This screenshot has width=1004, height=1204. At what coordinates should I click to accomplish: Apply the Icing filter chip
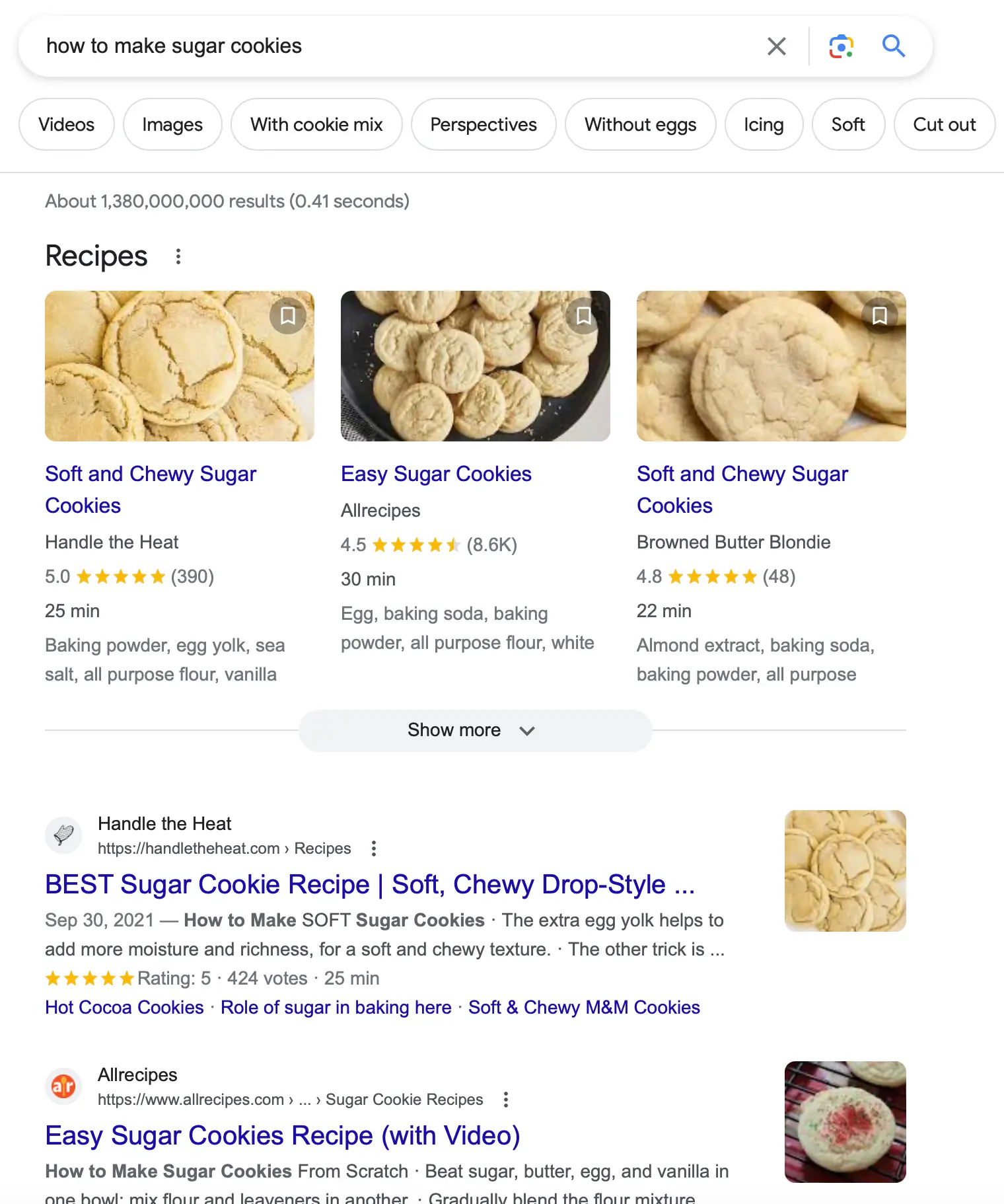point(764,124)
